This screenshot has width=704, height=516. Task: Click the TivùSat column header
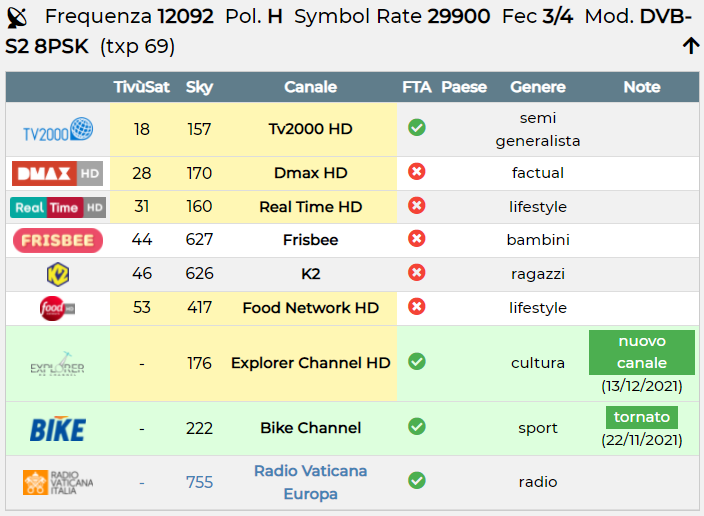(x=141, y=87)
